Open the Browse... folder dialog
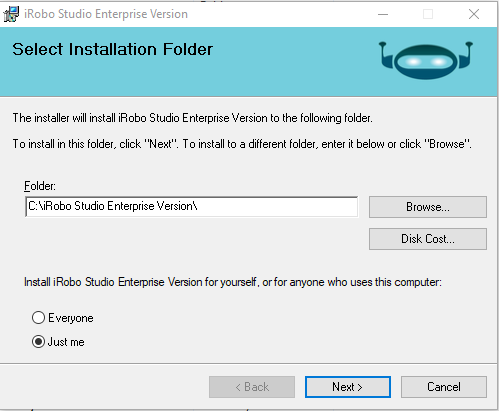This screenshot has height=411, width=499. [x=428, y=207]
